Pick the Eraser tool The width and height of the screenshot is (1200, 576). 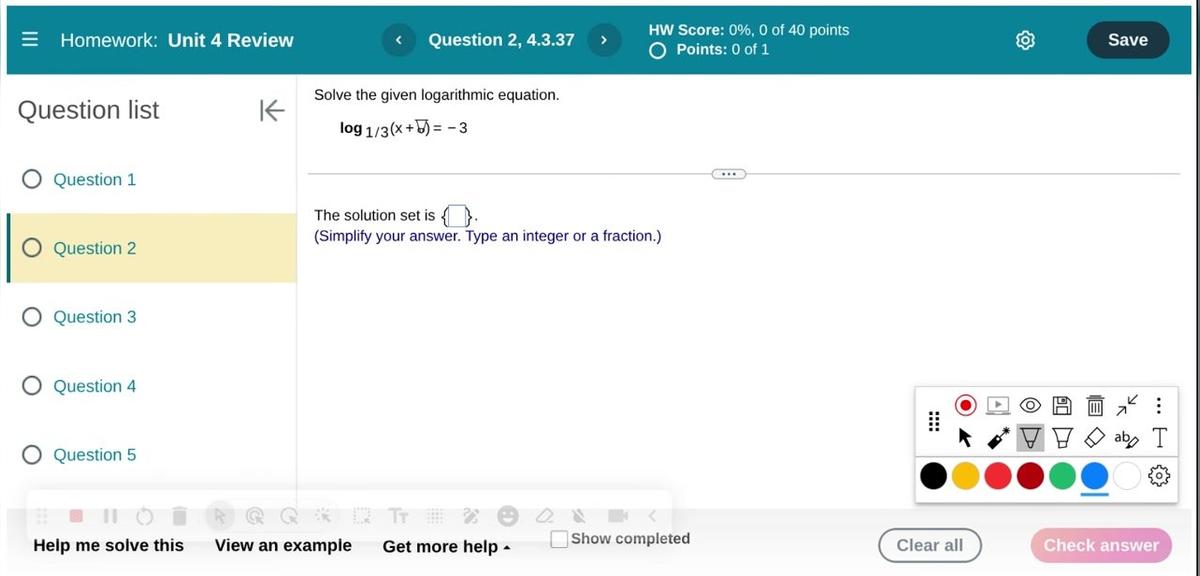1094,438
